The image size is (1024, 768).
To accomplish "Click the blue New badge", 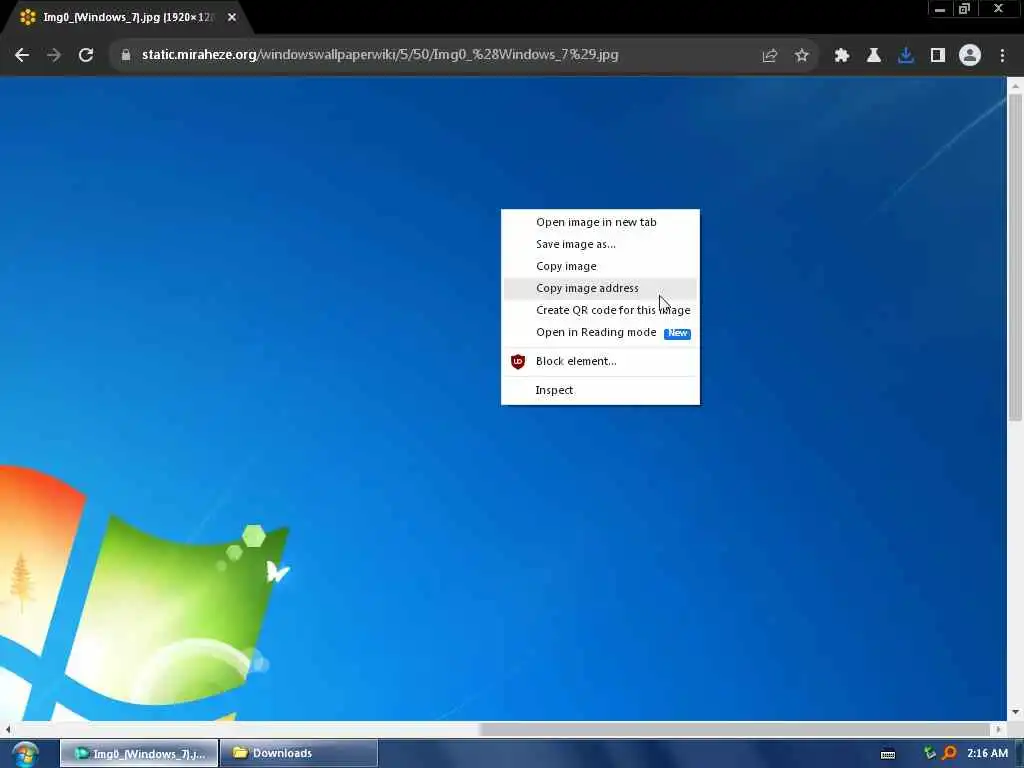I will [x=677, y=333].
